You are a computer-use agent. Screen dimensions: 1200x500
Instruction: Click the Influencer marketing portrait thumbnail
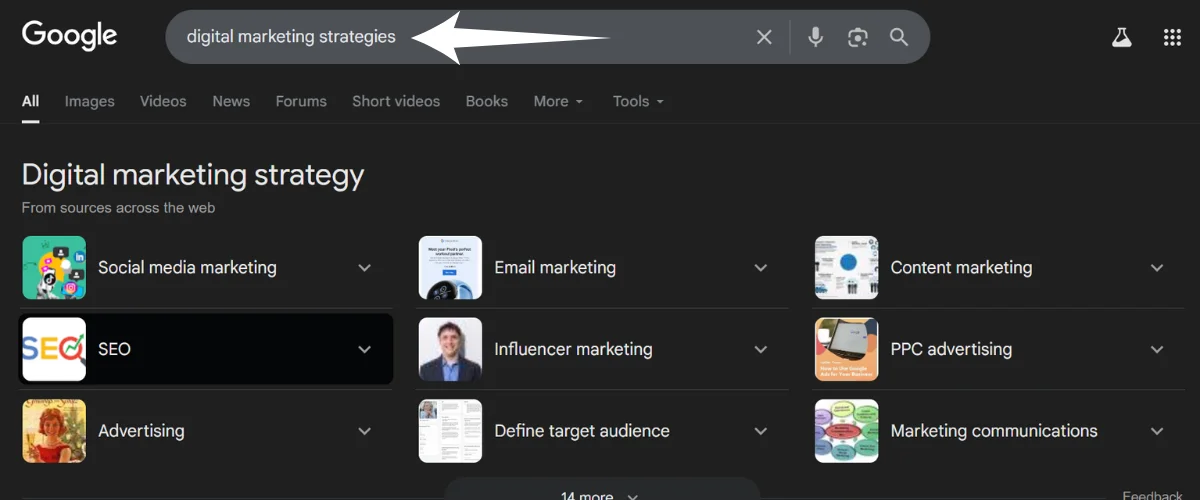(x=450, y=350)
